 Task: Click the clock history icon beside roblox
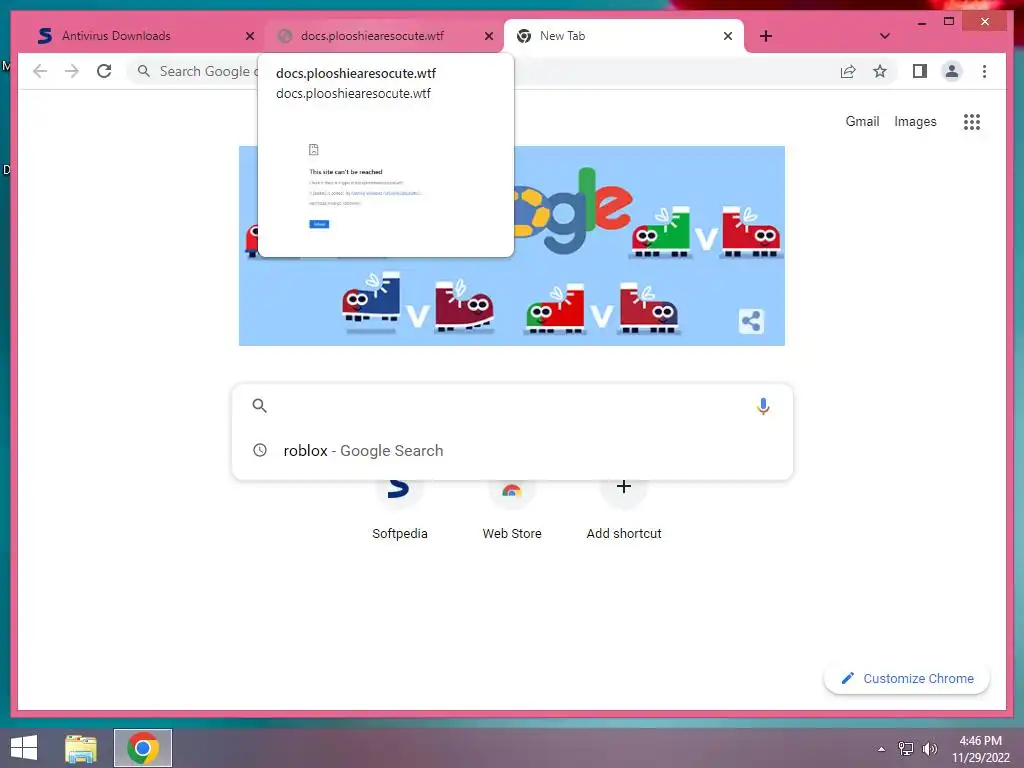[x=260, y=450]
